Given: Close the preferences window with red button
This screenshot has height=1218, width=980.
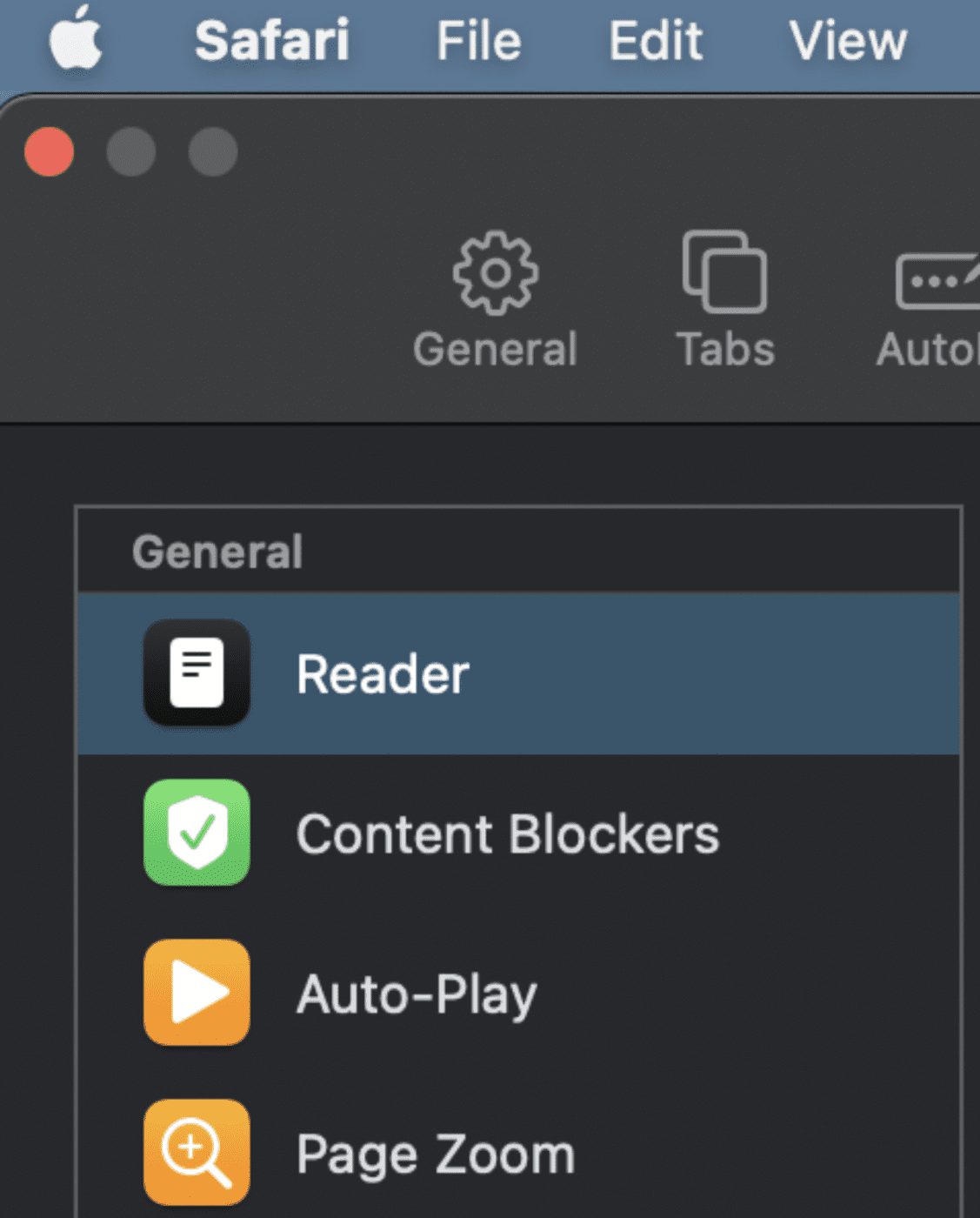Looking at the screenshot, I should click(50, 152).
